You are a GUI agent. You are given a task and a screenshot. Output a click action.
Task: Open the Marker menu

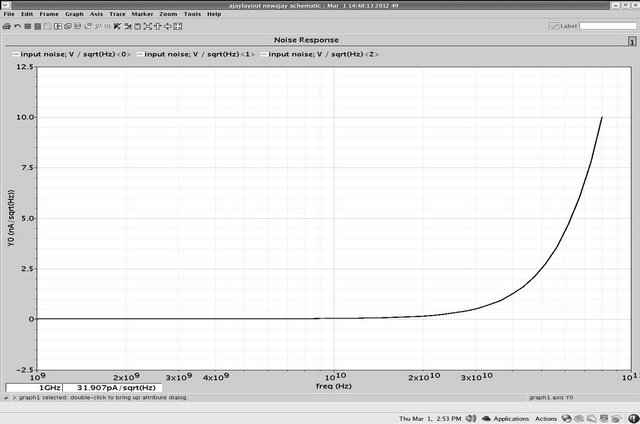[x=142, y=14]
